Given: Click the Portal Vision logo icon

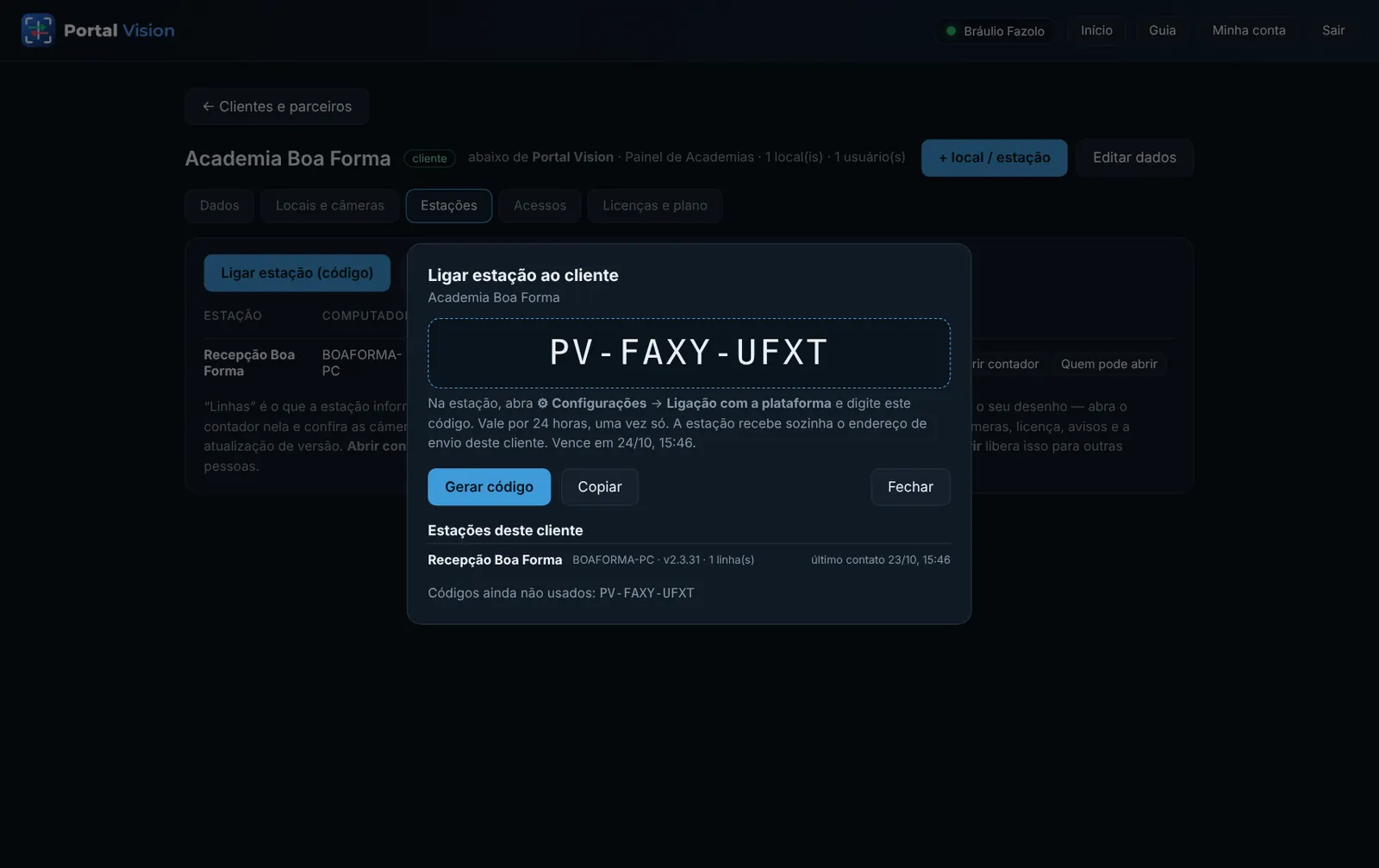Looking at the screenshot, I should 37,30.
